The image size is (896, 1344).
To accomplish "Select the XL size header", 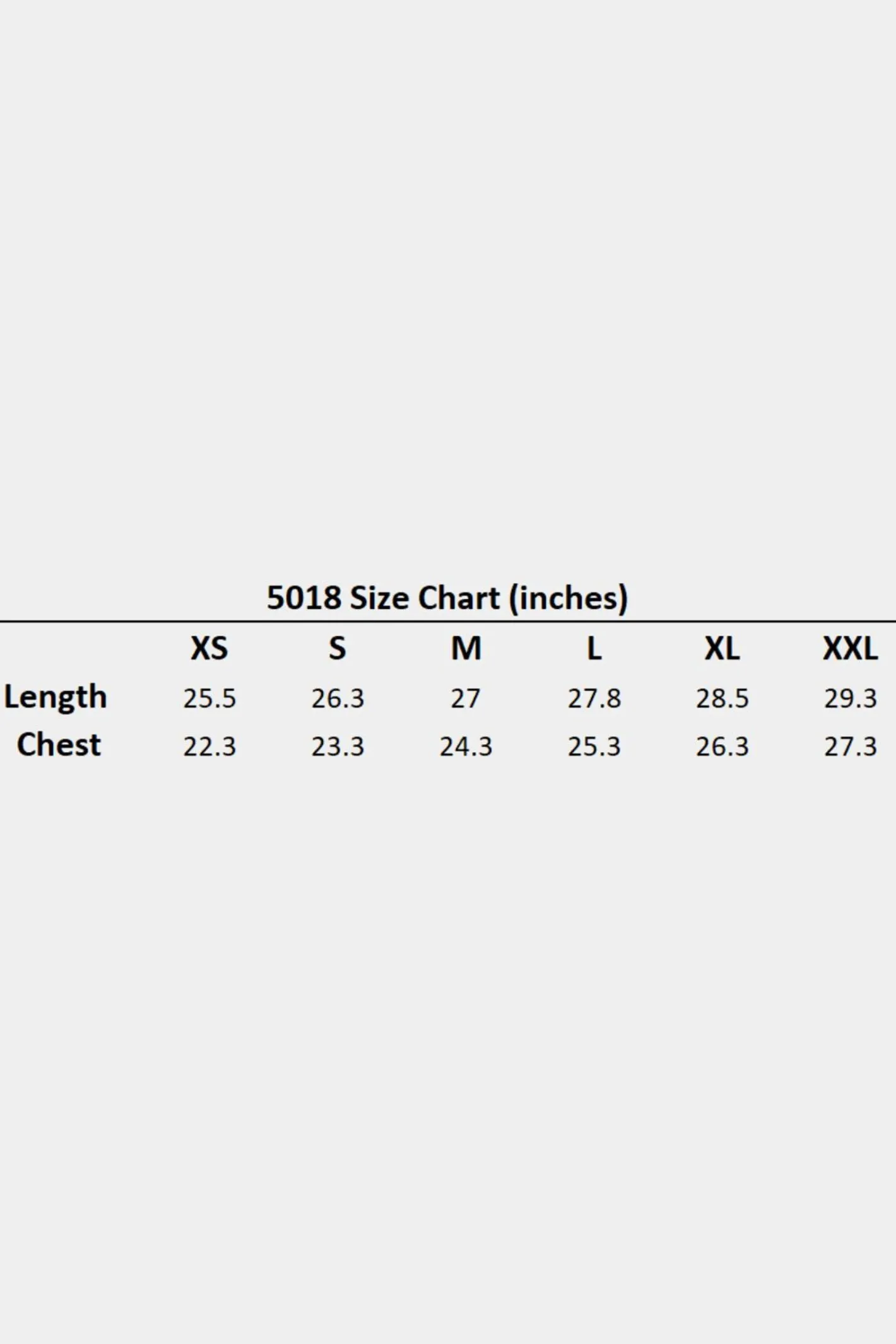I will (x=722, y=649).
